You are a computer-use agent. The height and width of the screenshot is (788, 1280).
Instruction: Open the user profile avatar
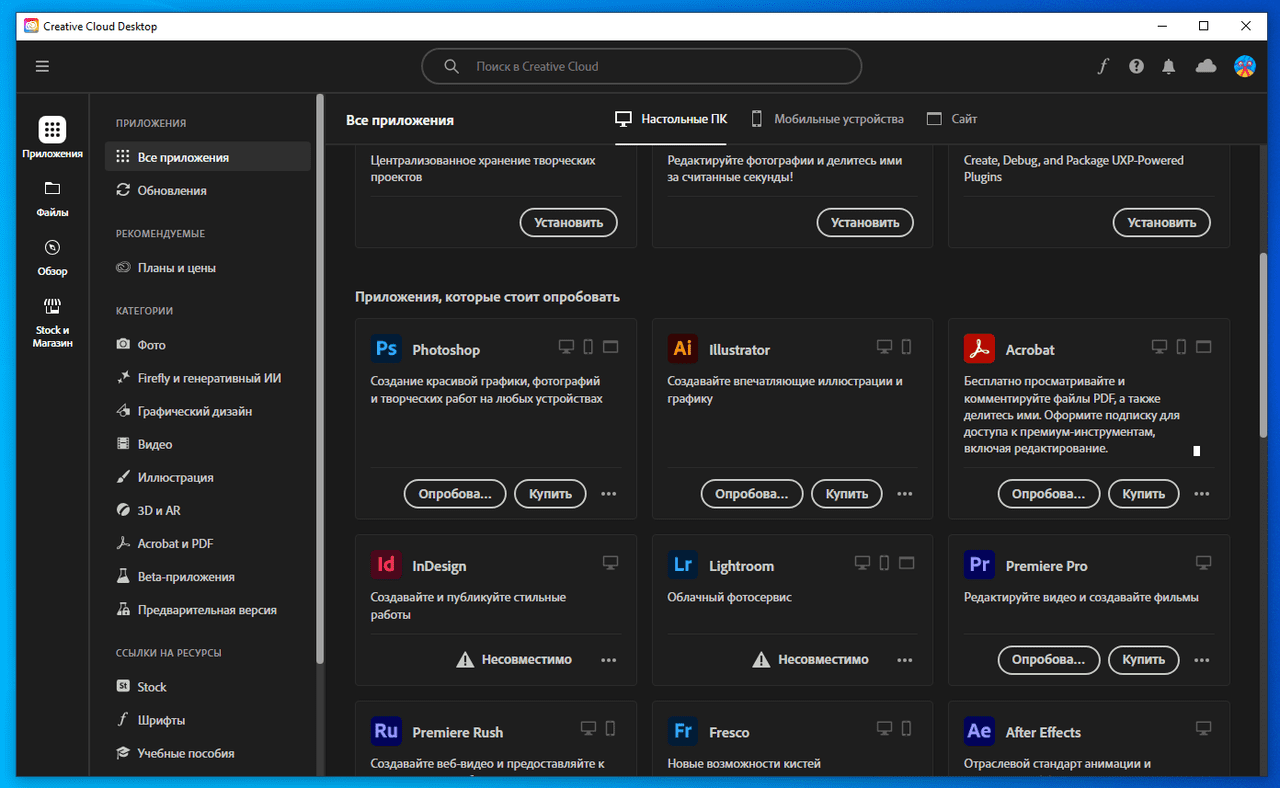[x=1244, y=66]
